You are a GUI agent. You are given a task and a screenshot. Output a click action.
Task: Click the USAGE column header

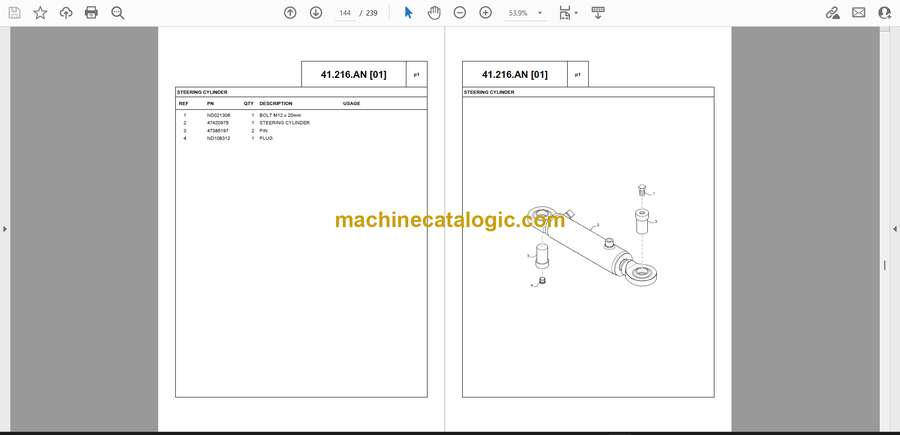click(x=351, y=103)
